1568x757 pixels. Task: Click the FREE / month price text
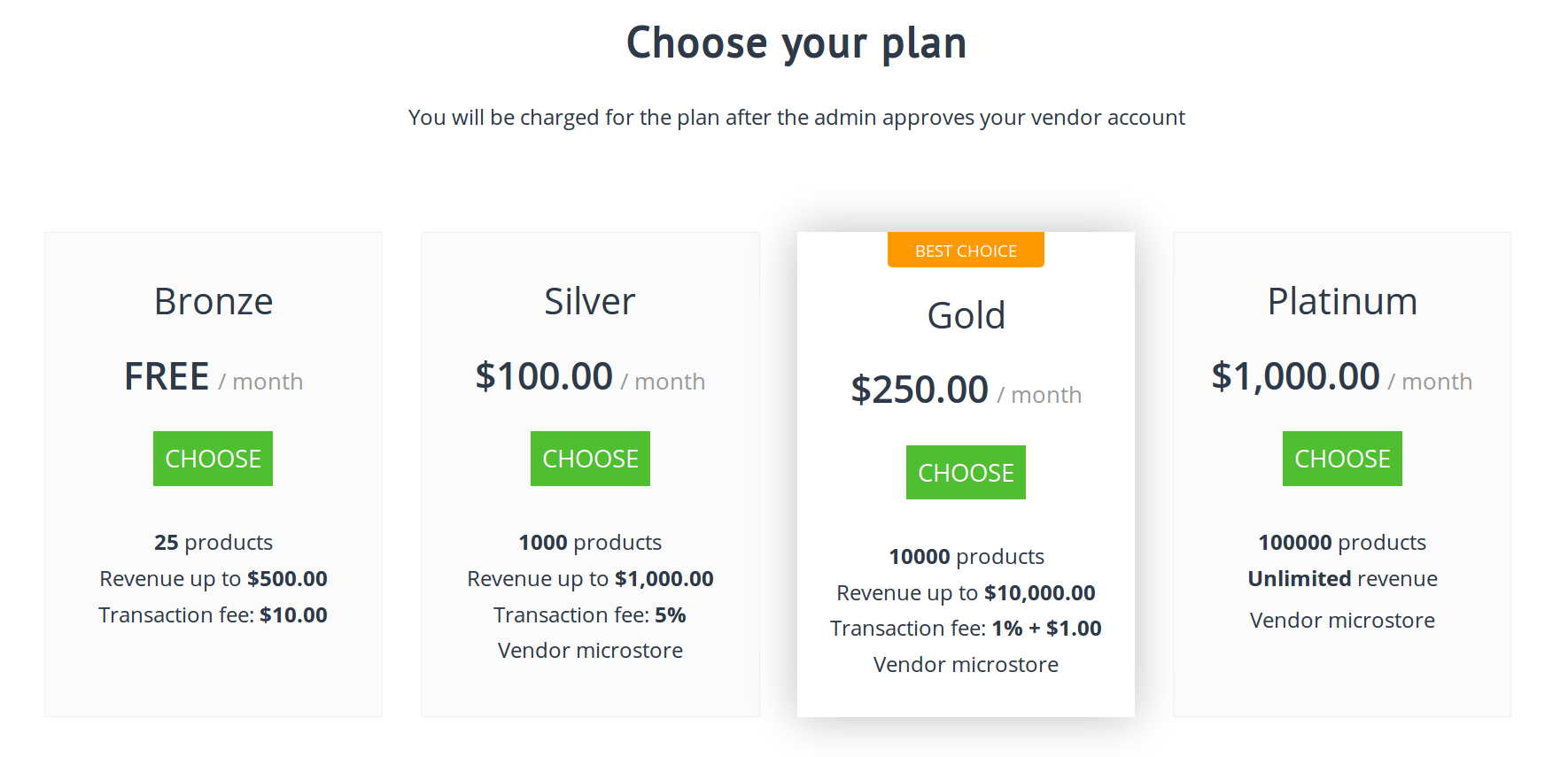(x=213, y=377)
